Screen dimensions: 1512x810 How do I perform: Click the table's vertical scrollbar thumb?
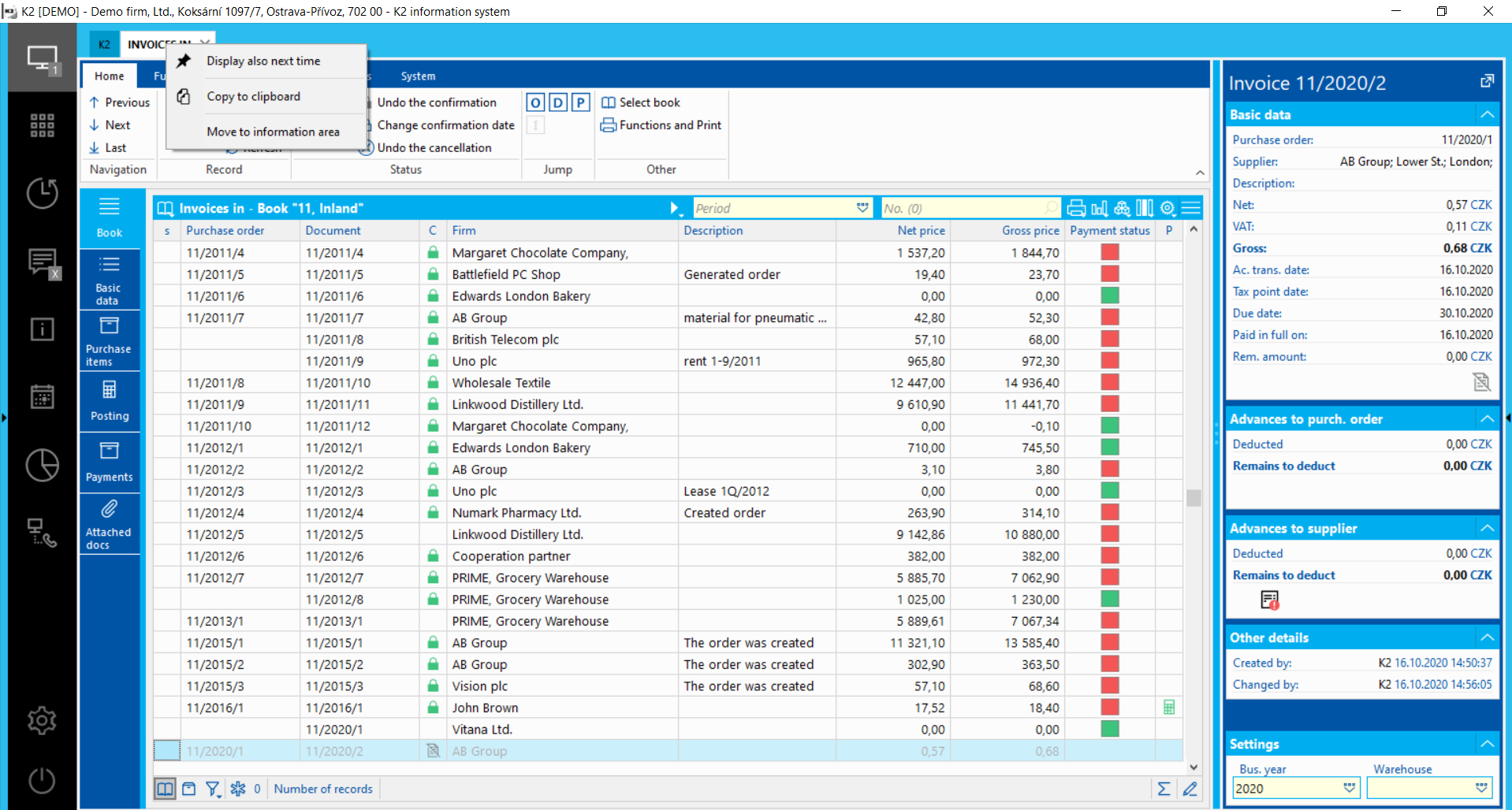click(1194, 498)
